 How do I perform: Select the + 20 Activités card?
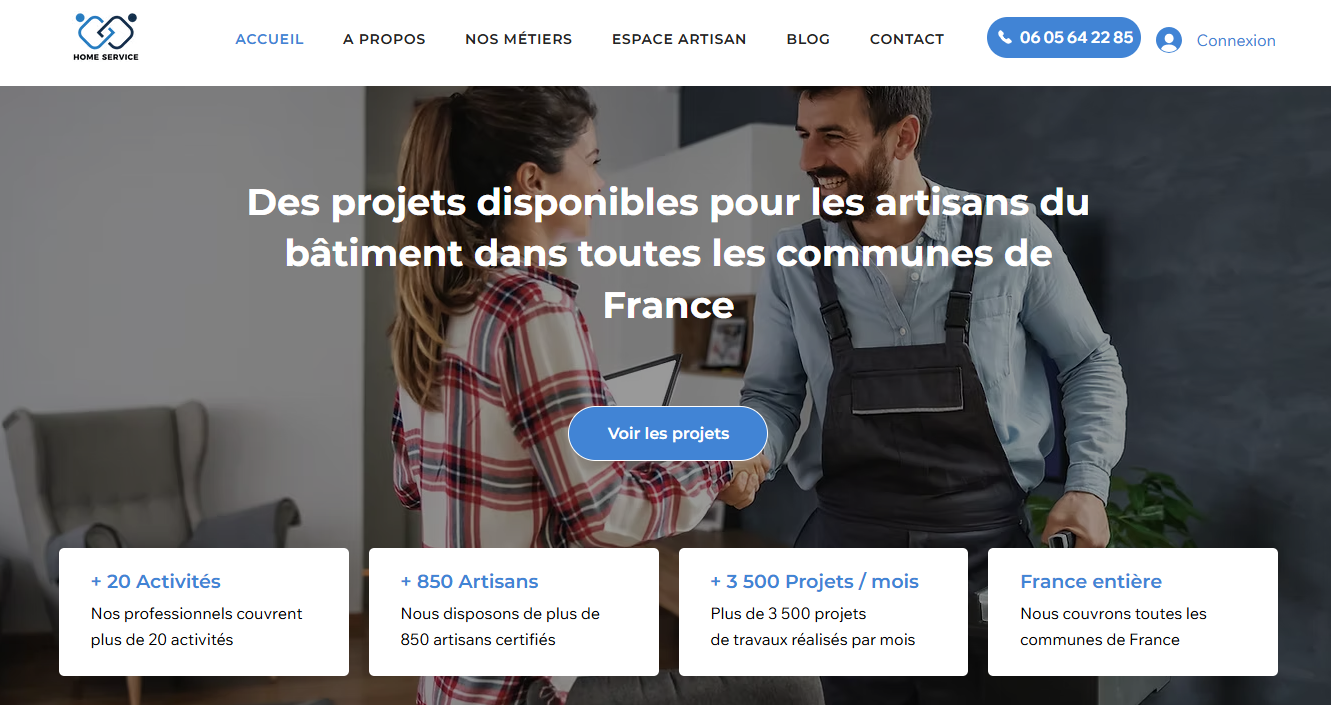(x=204, y=612)
